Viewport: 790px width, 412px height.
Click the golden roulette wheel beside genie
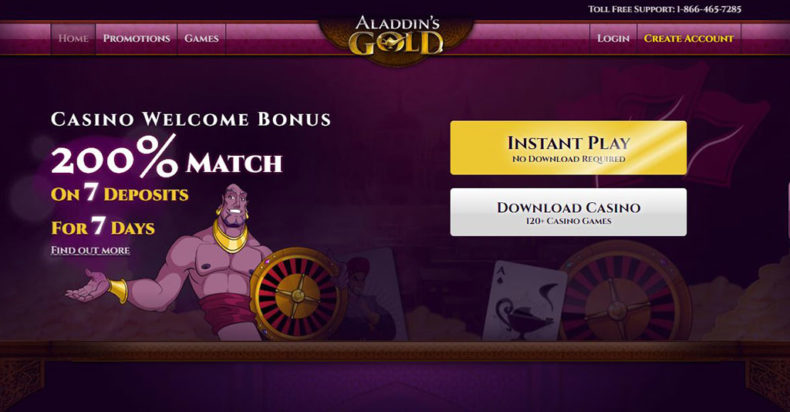tap(297, 295)
